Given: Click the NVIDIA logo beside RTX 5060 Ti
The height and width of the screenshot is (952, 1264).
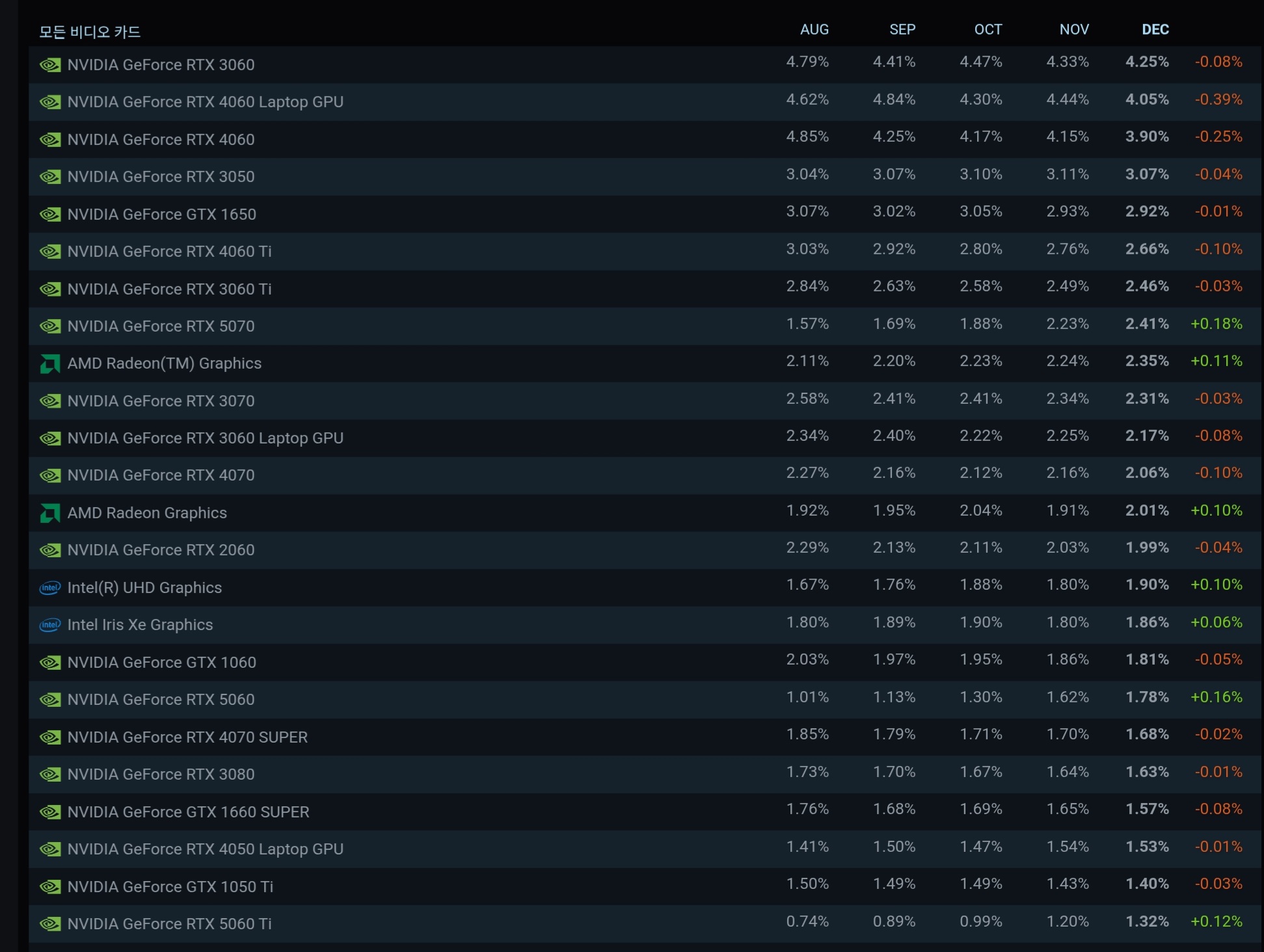Looking at the screenshot, I should point(50,924).
